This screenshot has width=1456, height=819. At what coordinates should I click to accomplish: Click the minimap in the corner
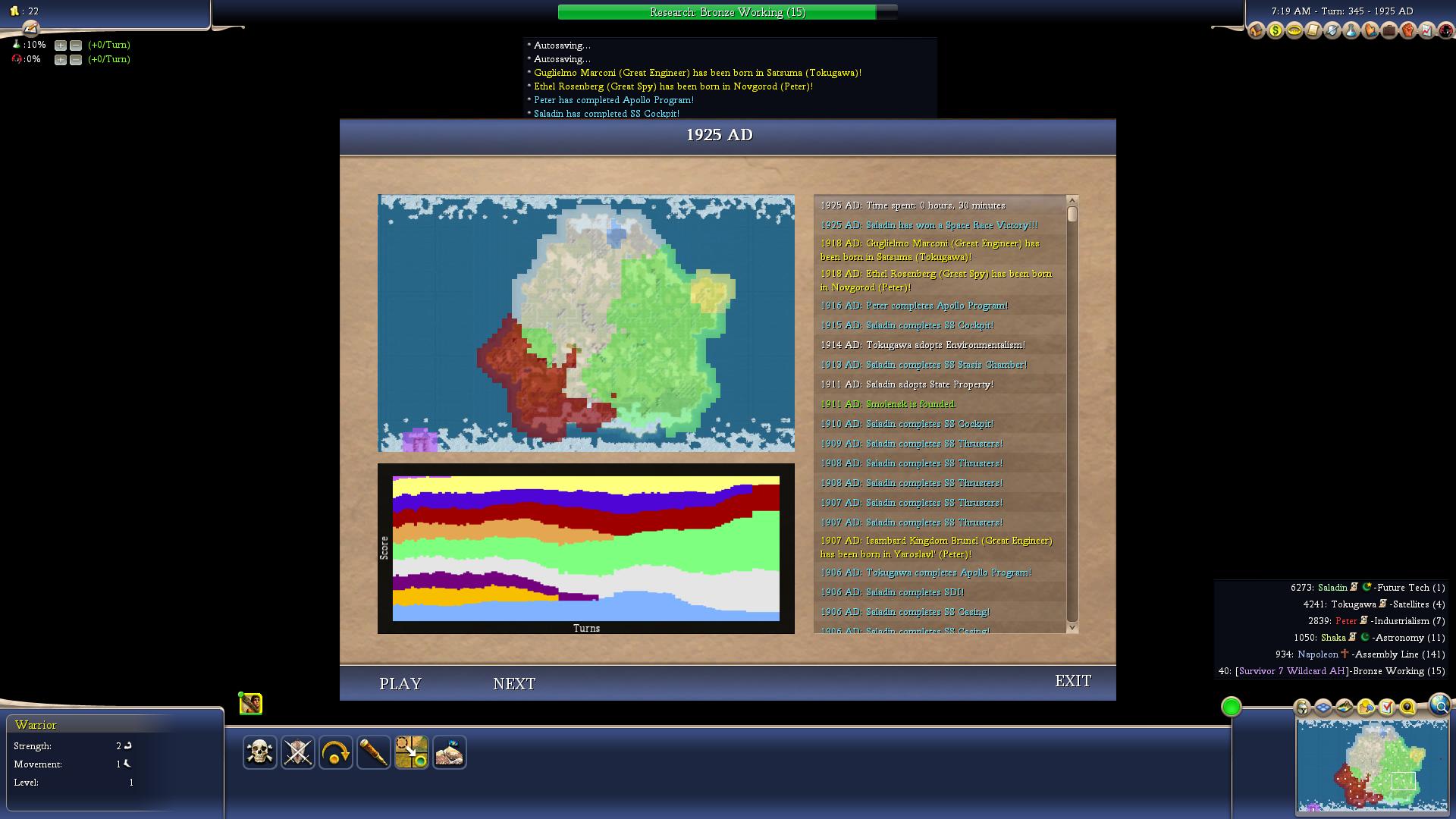click(x=1372, y=766)
